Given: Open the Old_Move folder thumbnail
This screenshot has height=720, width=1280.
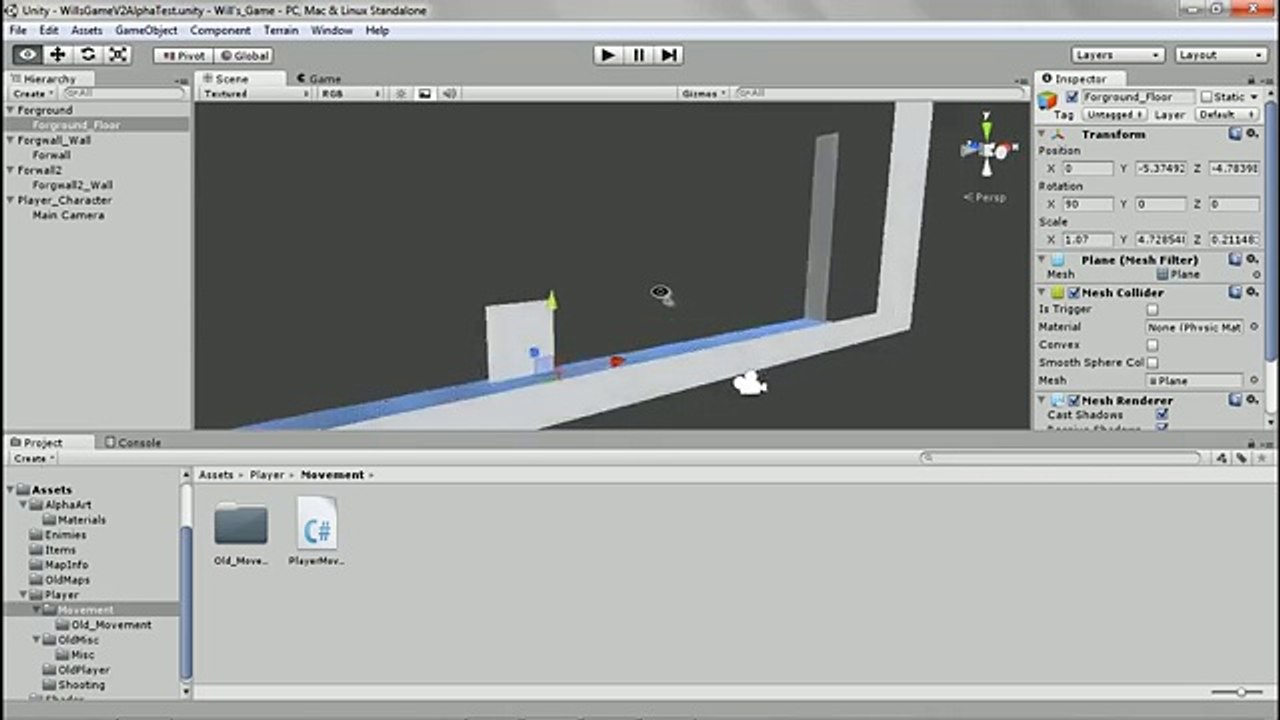Looking at the screenshot, I should click(x=241, y=532).
